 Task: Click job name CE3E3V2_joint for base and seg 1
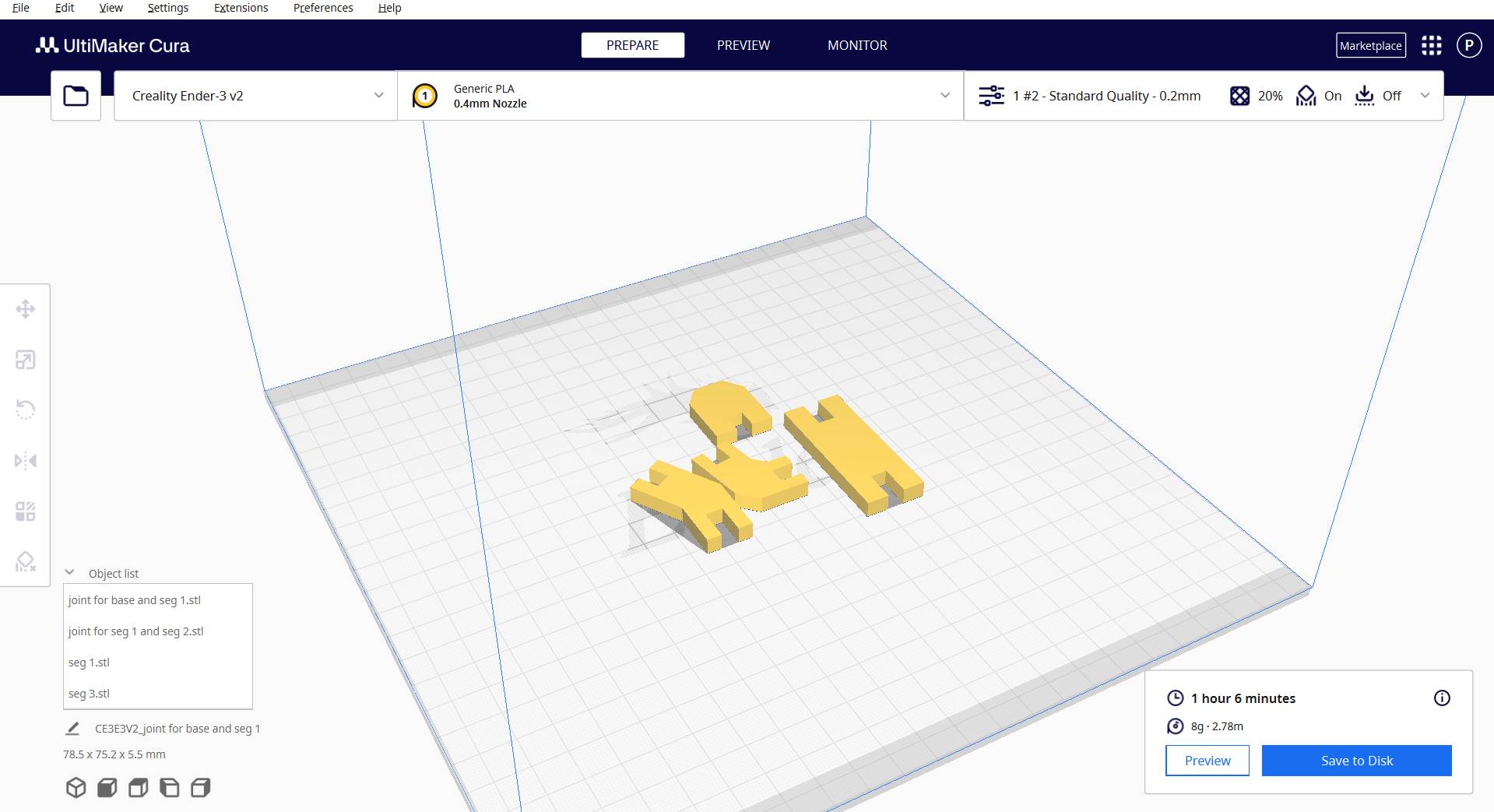[x=178, y=729]
